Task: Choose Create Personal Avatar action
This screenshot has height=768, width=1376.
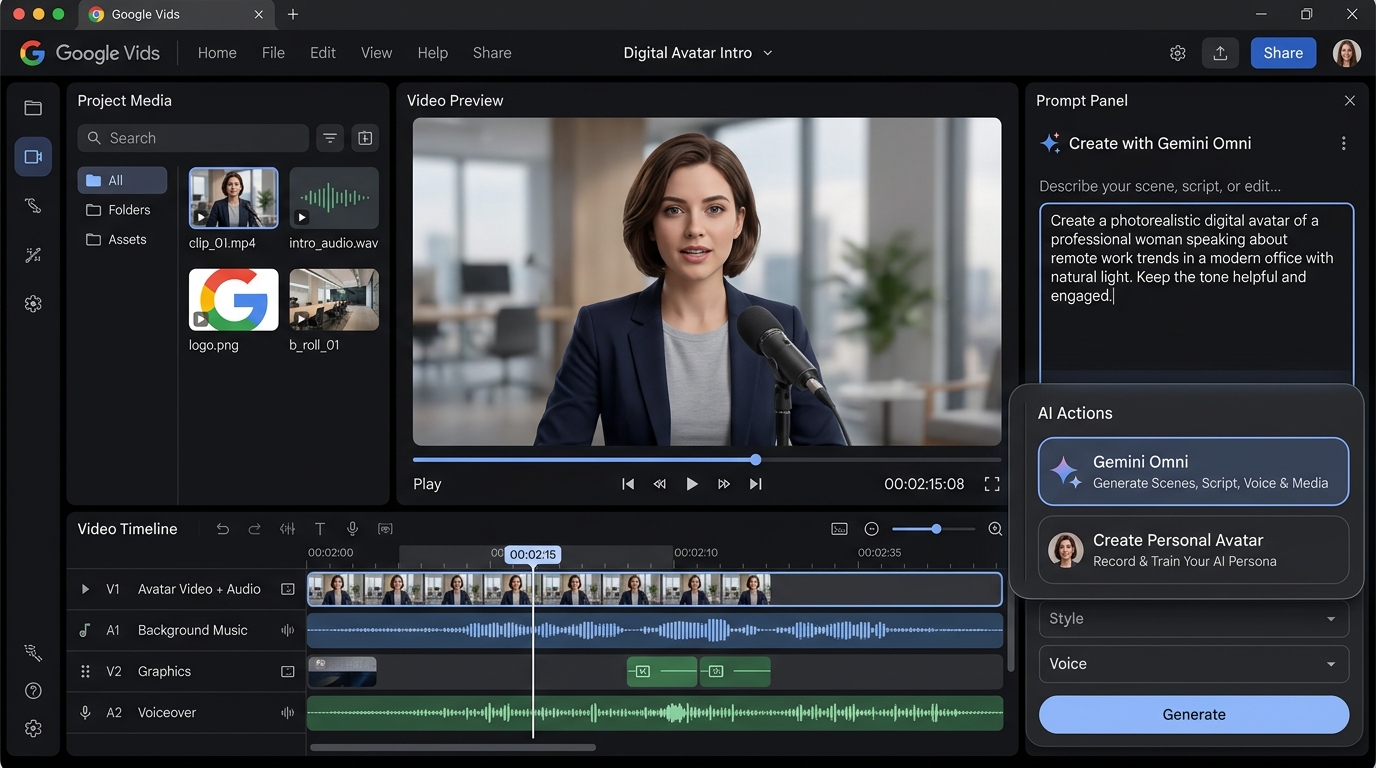Action: coord(1193,550)
